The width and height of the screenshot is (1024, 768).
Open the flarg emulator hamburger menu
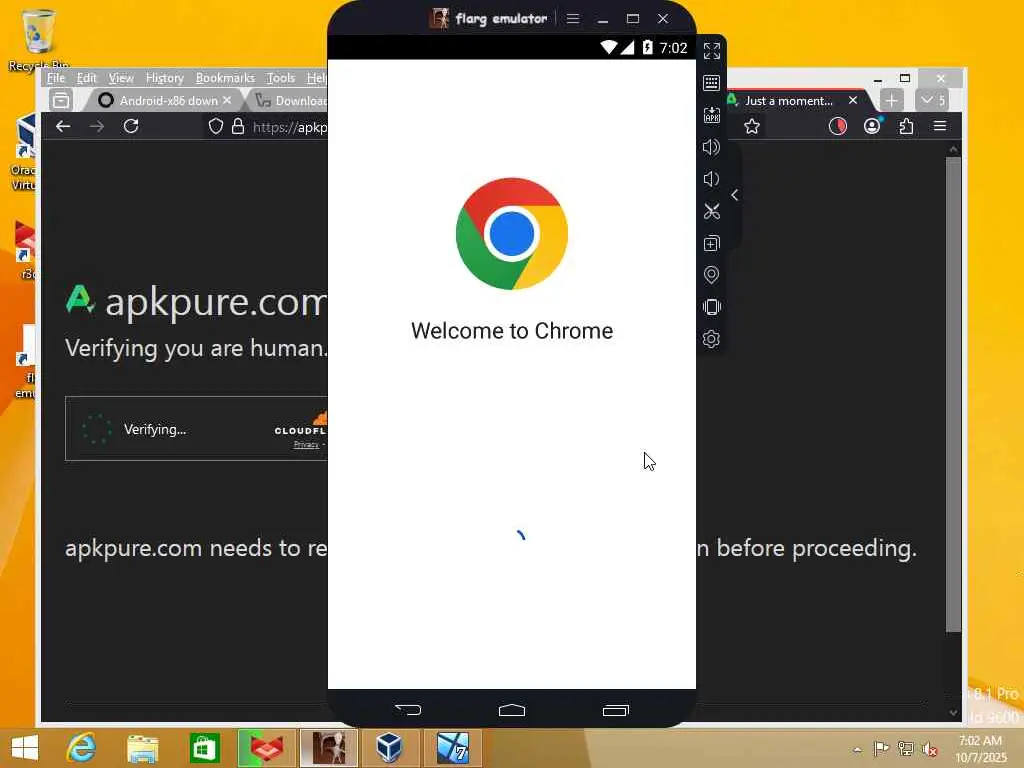[x=573, y=19]
